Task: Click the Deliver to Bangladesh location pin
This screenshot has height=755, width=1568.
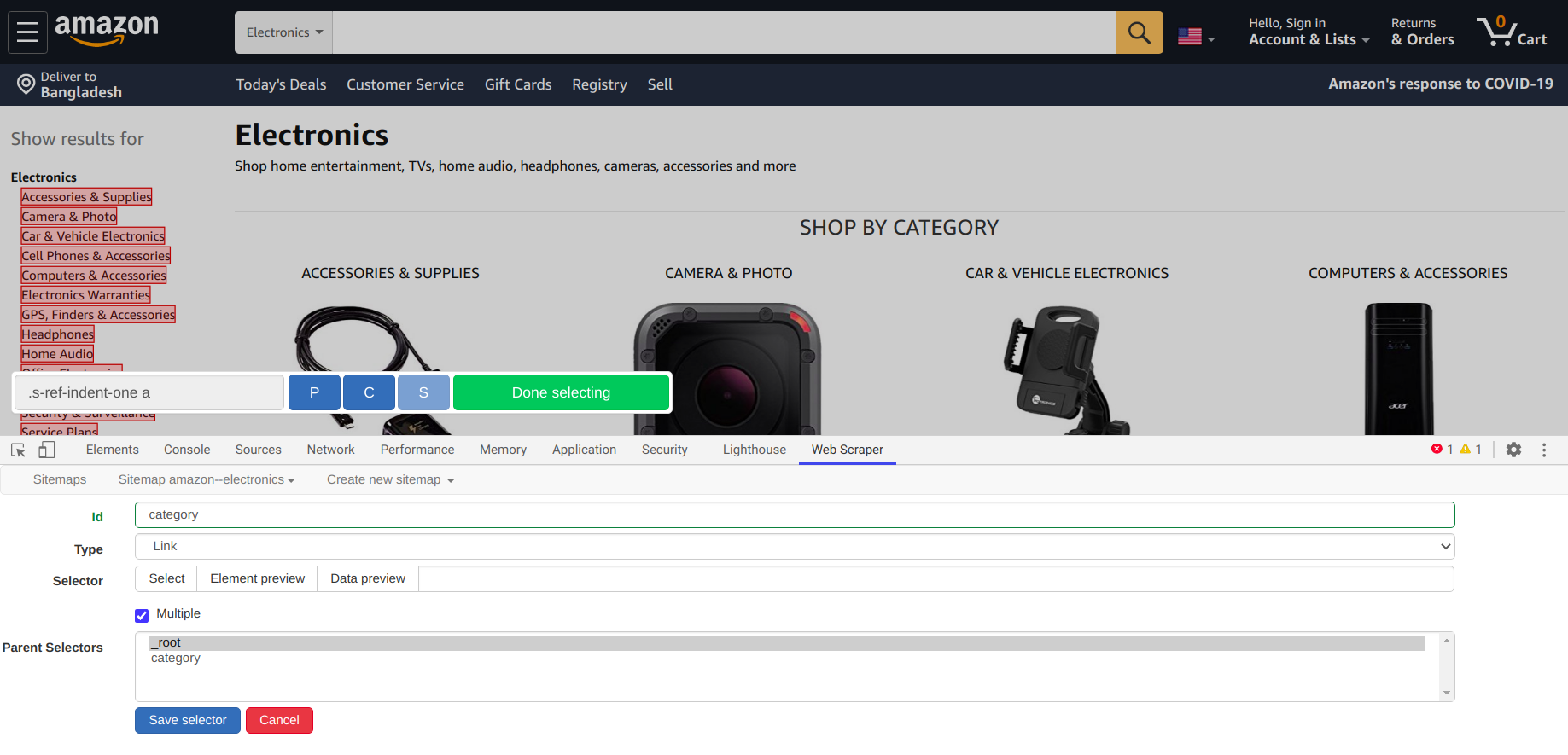Action: pyautogui.click(x=26, y=84)
